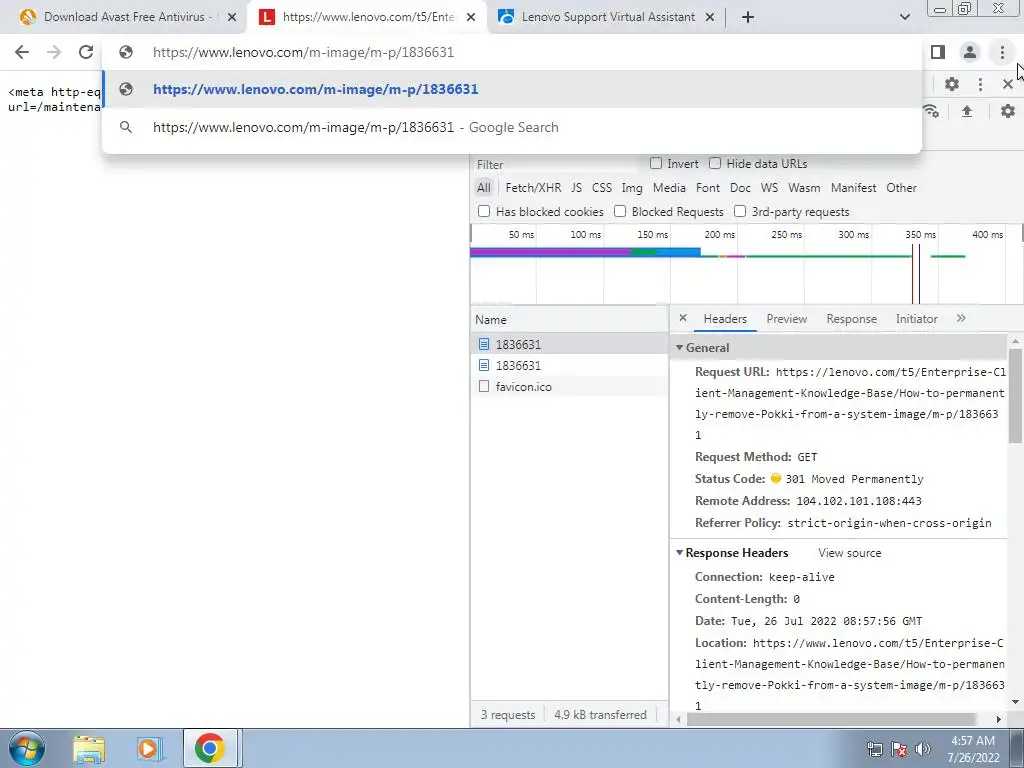The width and height of the screenshot is (1024, 768).
Task: Open network conditions wifi icon
Action: [931, 111]
